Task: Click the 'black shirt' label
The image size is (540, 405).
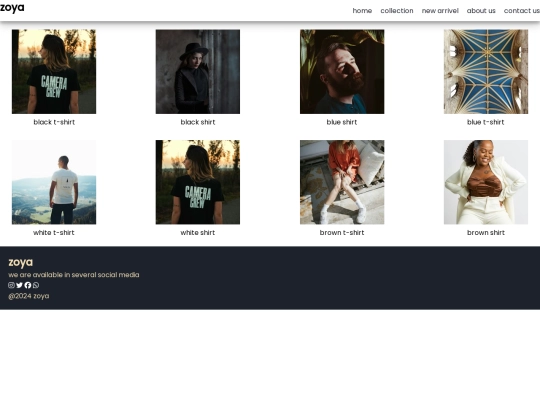Action: click(198, 122)
